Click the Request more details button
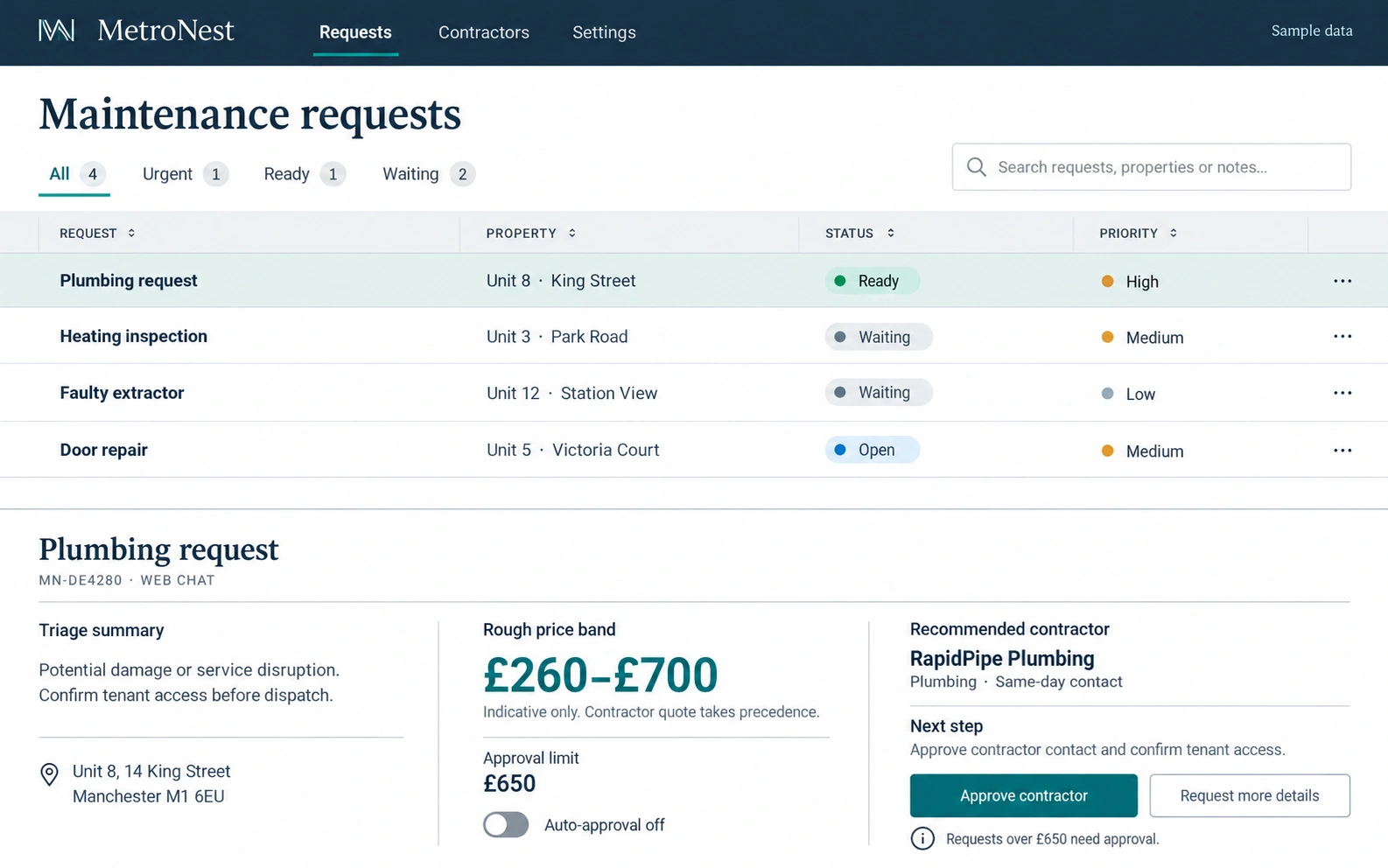This screenshot has height=868, width=1388. pos(1250,795)
